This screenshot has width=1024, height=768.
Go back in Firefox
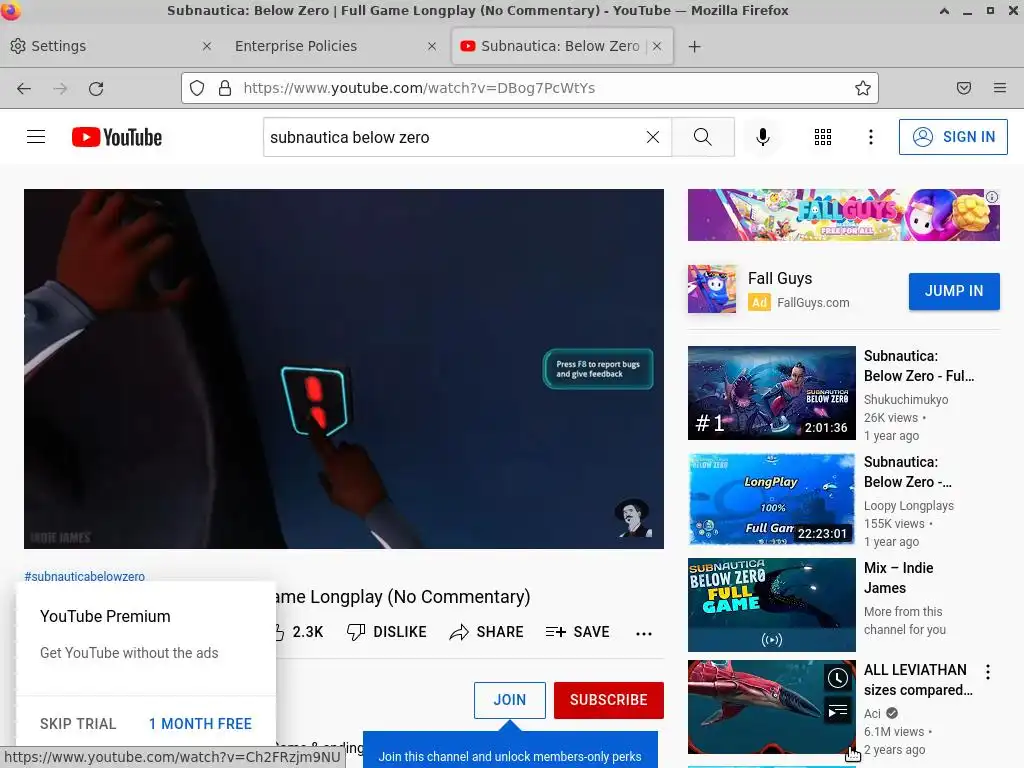24,88
